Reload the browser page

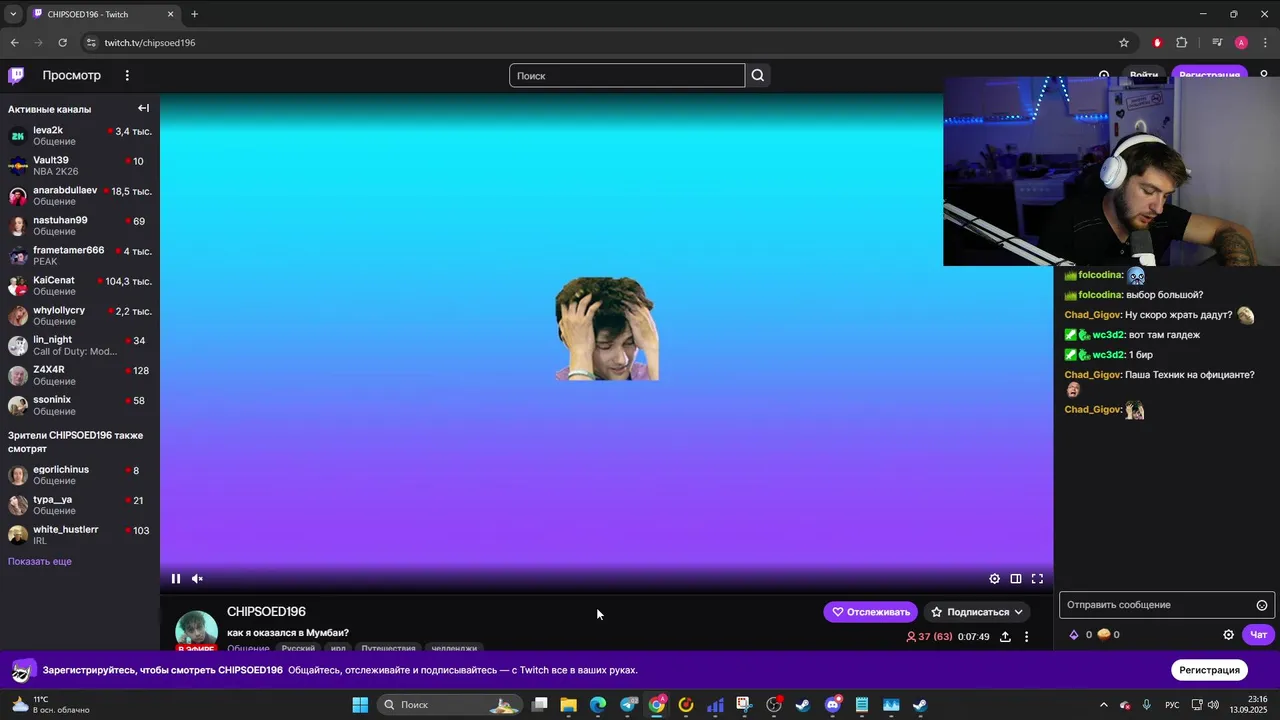pyautogui.click(x=62, y=43)
